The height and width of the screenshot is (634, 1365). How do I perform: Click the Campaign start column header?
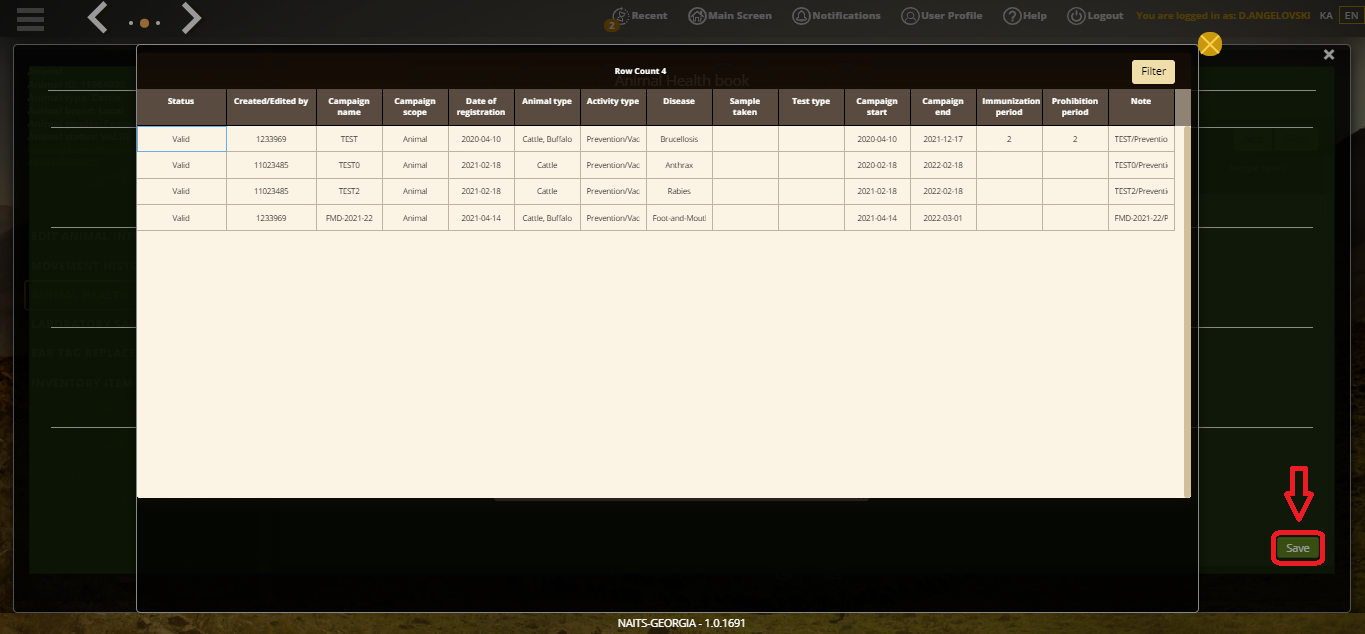[877, 107]
